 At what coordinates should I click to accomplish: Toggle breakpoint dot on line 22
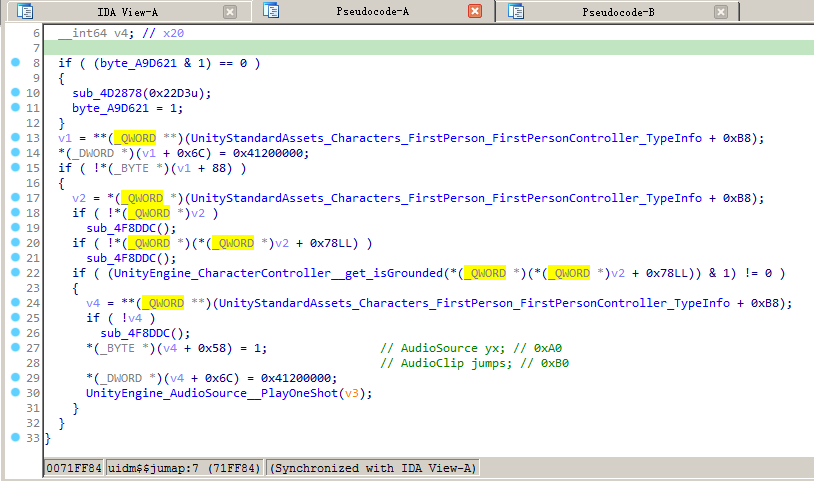click(x=16, y=272)
